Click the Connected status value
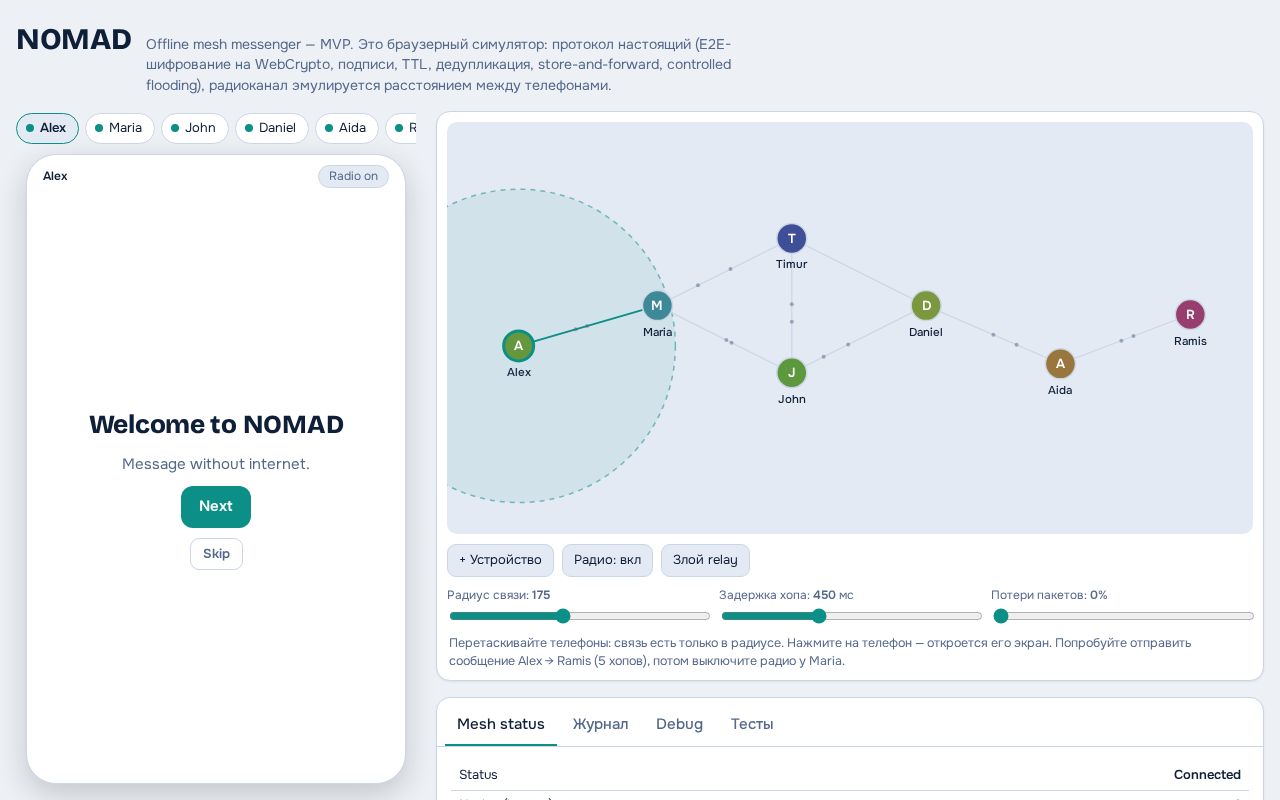 click(1207, 775)
